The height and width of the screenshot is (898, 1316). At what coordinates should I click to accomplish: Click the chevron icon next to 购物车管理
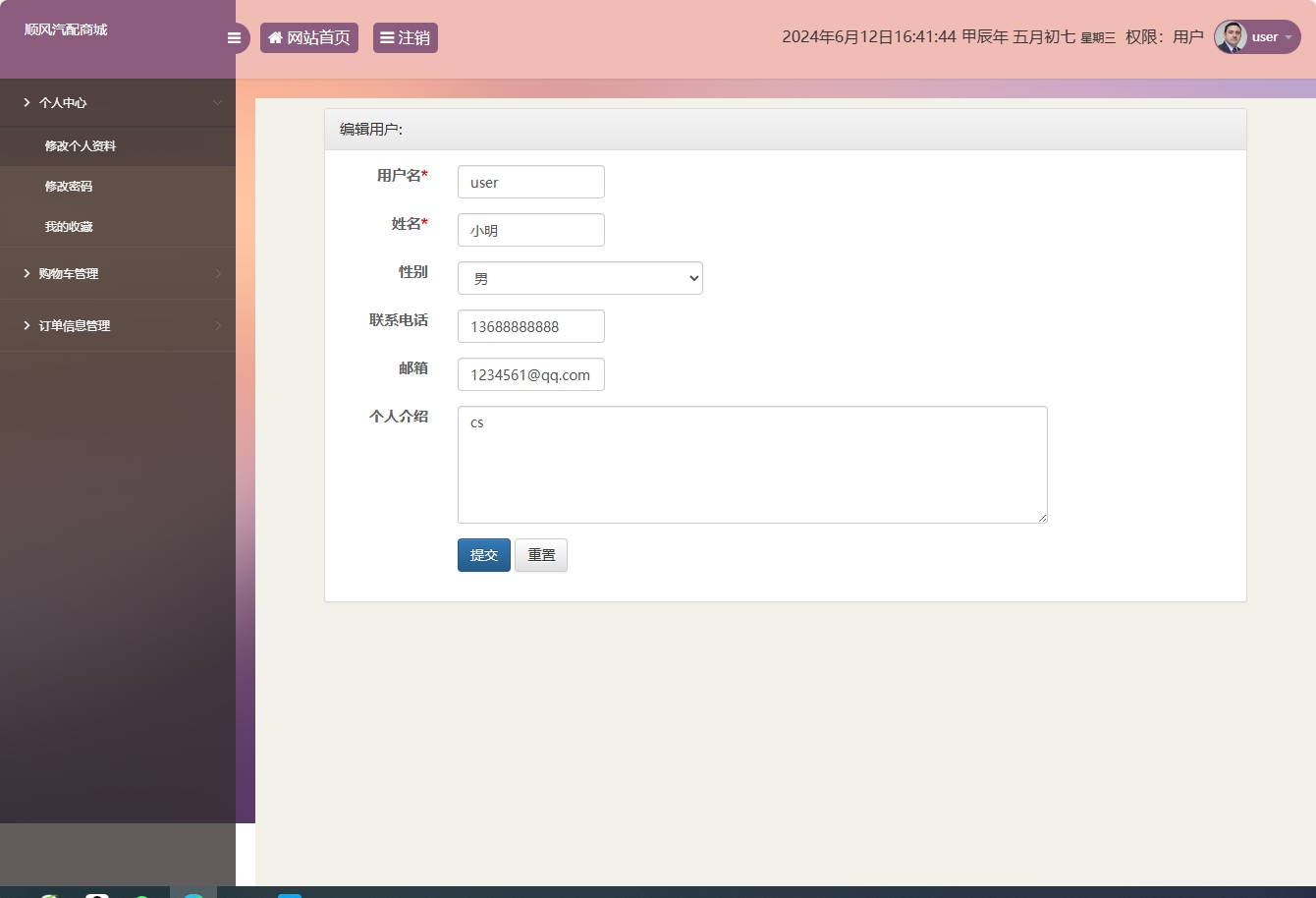pos(220,273)
